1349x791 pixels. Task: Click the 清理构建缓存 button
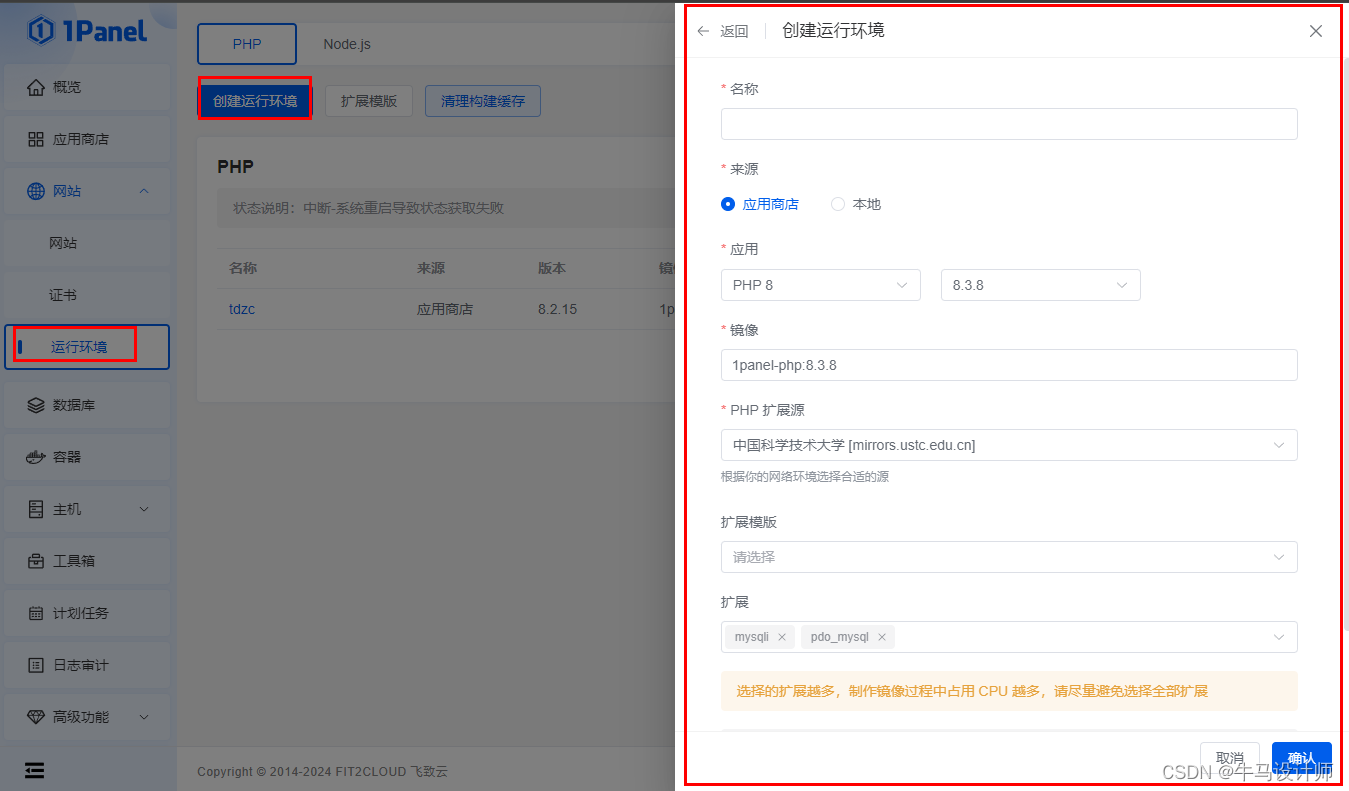(x=483, y=101)
